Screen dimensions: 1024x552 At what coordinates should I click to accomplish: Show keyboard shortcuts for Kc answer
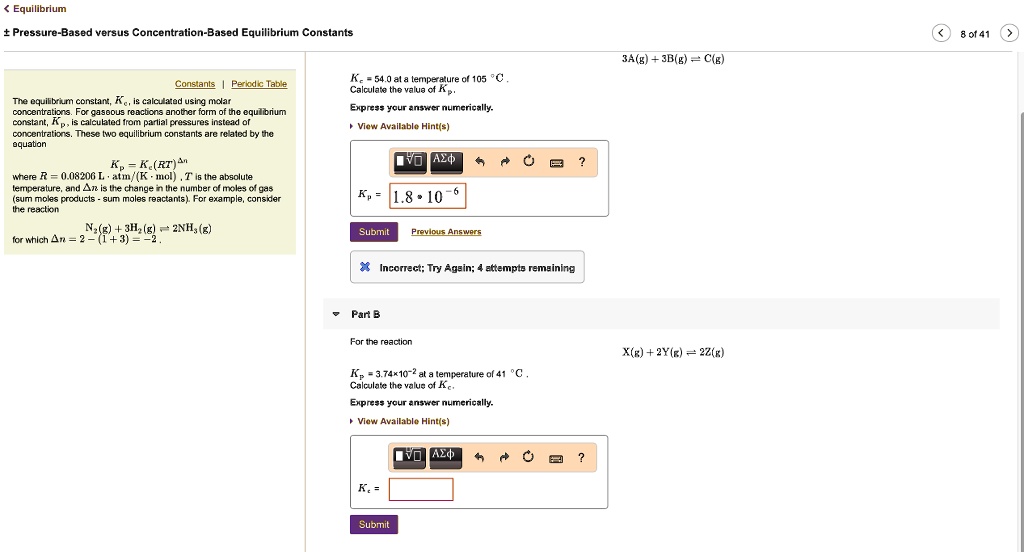[x=556, y=457]
